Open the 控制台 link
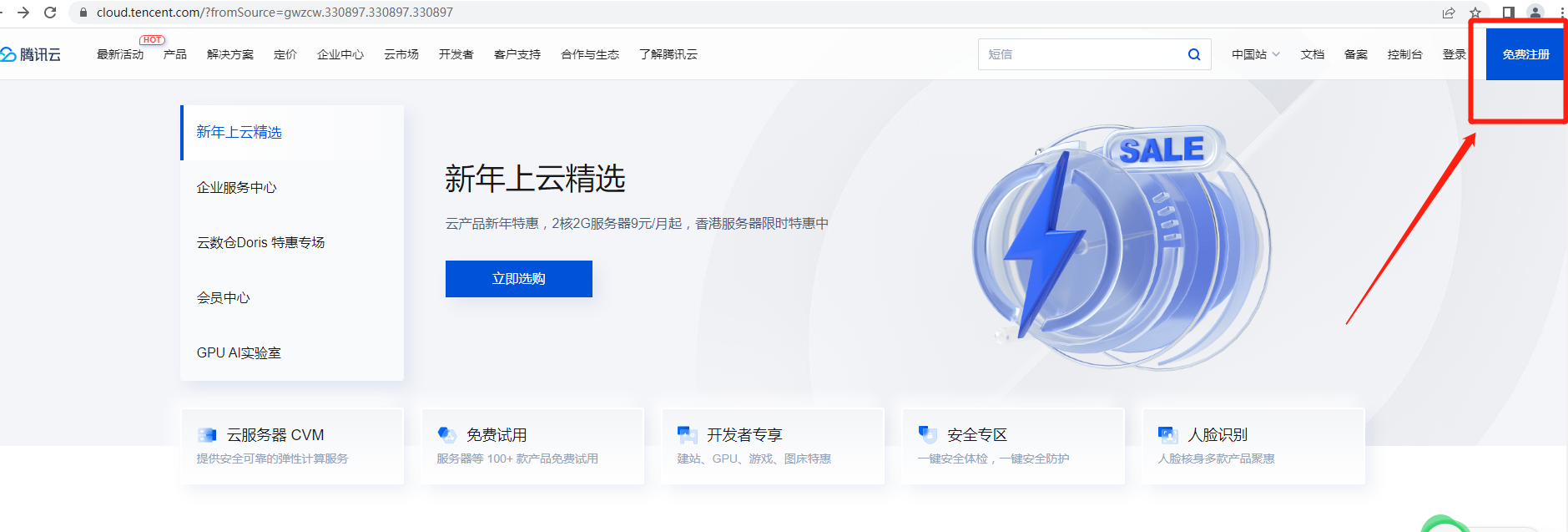 pyautogui.click(x=1405, y=54)
